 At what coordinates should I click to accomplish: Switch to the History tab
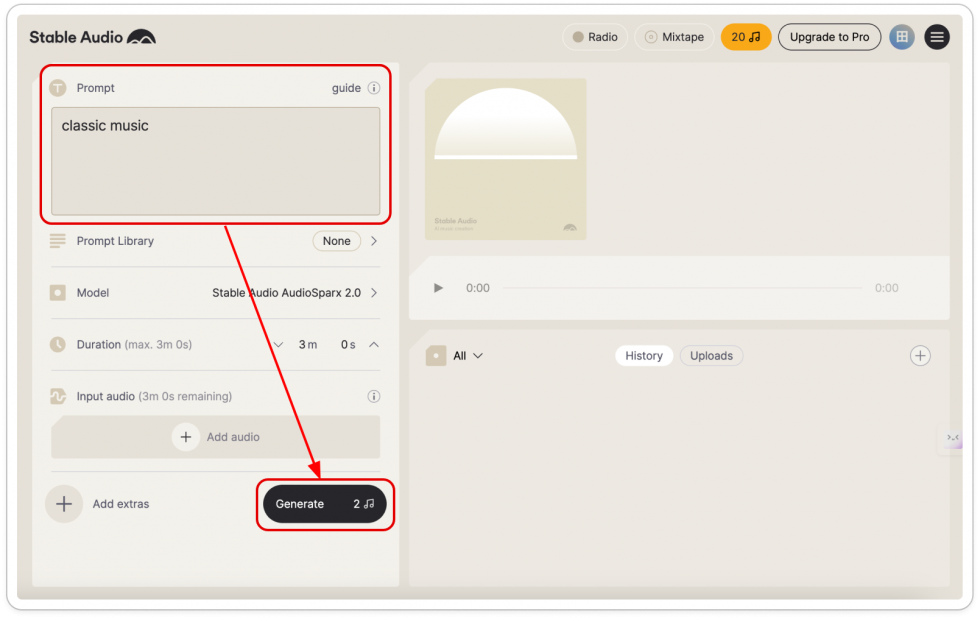(643, 355)
